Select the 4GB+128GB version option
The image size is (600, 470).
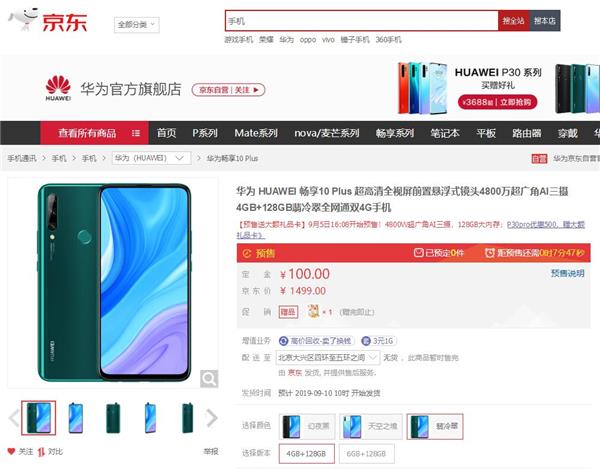pyautogui.click(x=307, y=454)
